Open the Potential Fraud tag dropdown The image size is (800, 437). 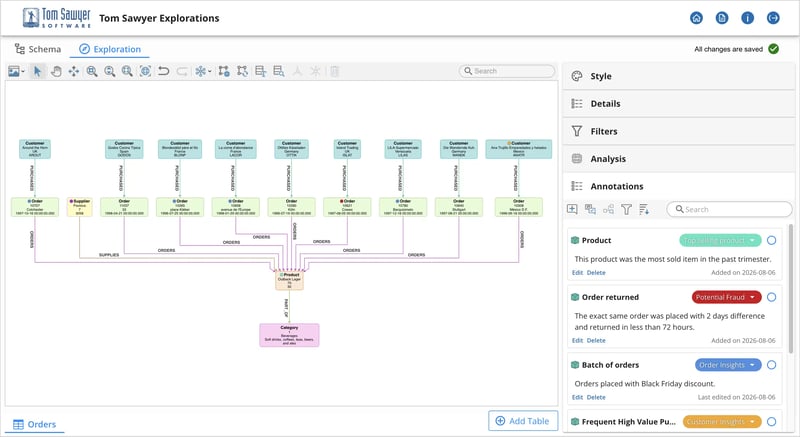pos(752,297)
